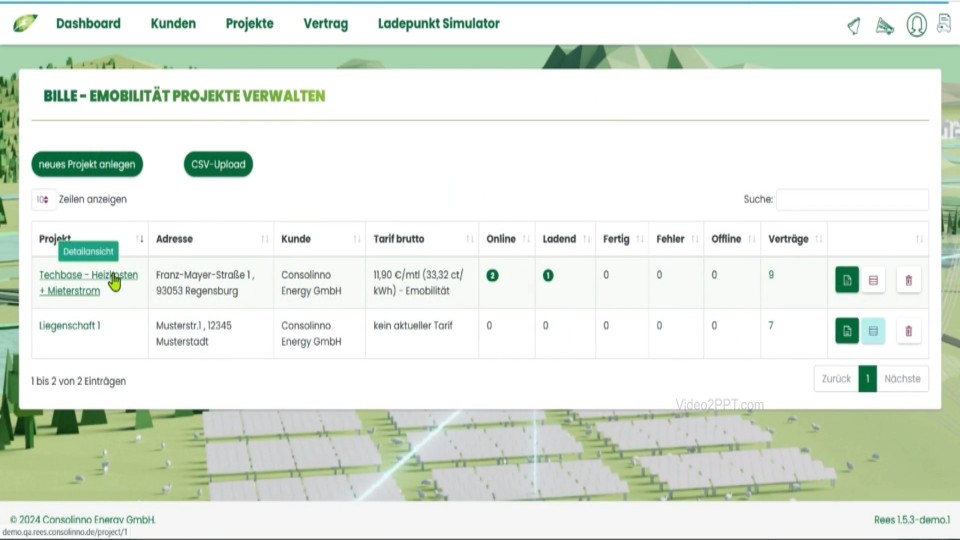Open the Kunden menu
960x540 pixels.
click(173, 24)
